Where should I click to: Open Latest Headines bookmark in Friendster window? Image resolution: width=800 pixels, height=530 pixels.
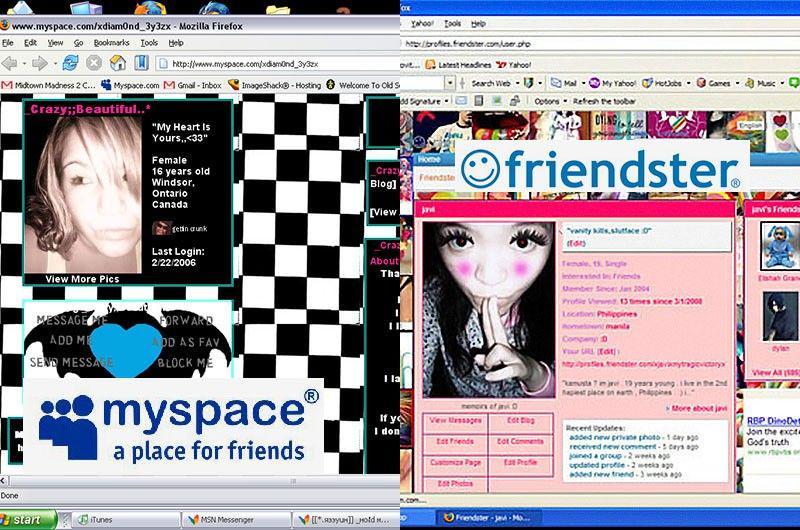pos(458,65)
